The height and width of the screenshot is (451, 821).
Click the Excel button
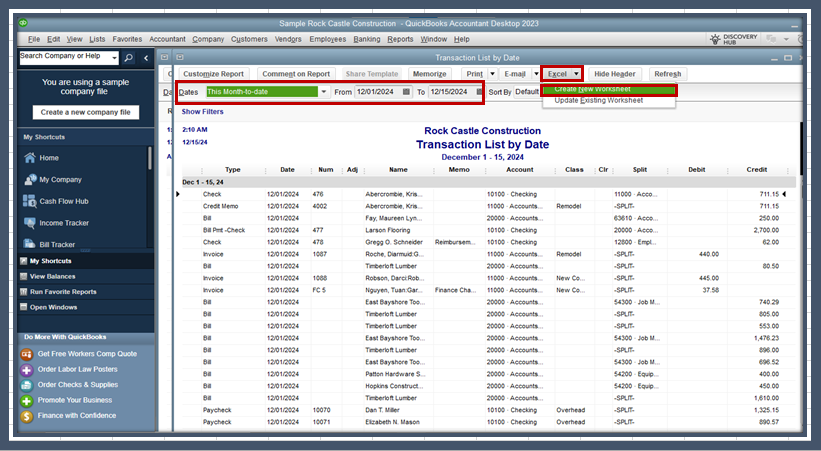click(557, 74)
